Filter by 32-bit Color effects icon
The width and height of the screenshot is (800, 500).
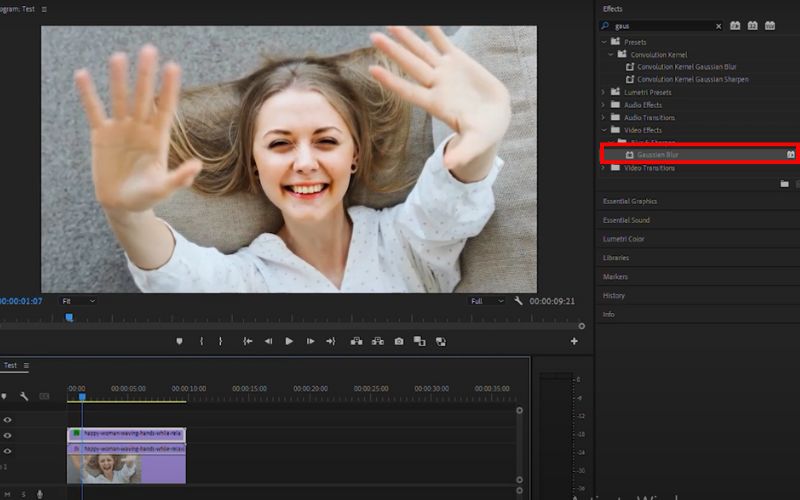coord(753,26)
